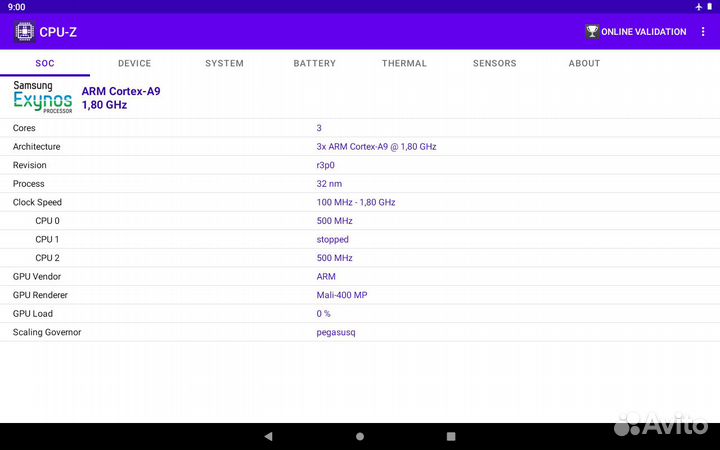Tap the battery status bar icon
Screen dimensions: 720x450
point(709,7)
